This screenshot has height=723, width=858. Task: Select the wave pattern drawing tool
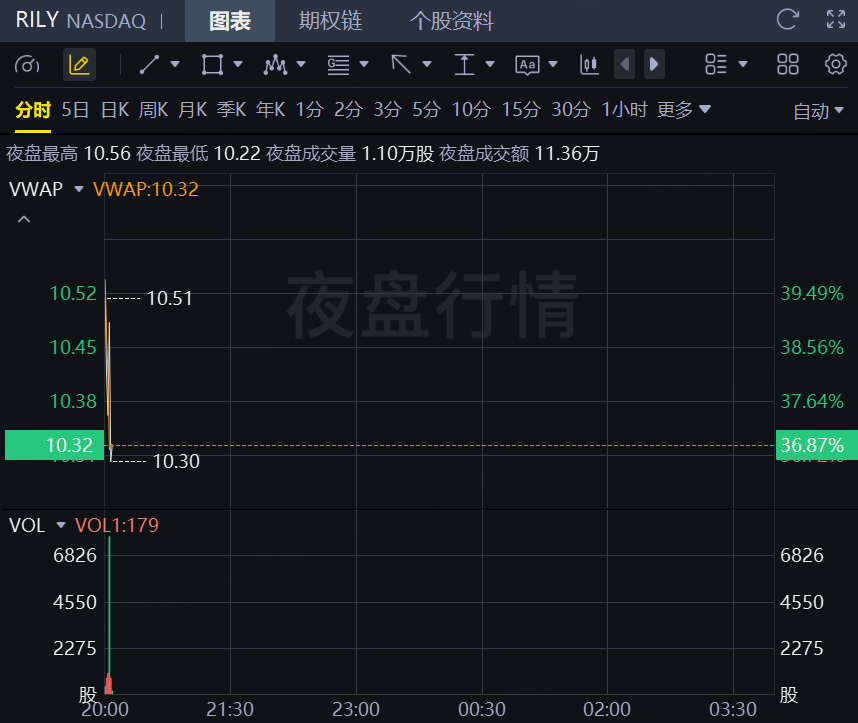tap(275, 65)
